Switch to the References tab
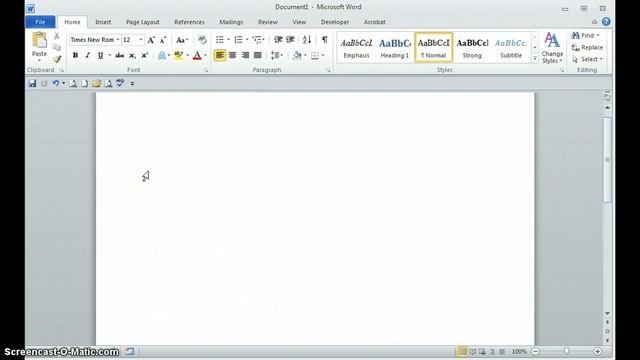The image size is (640, 360). [189, 22]
